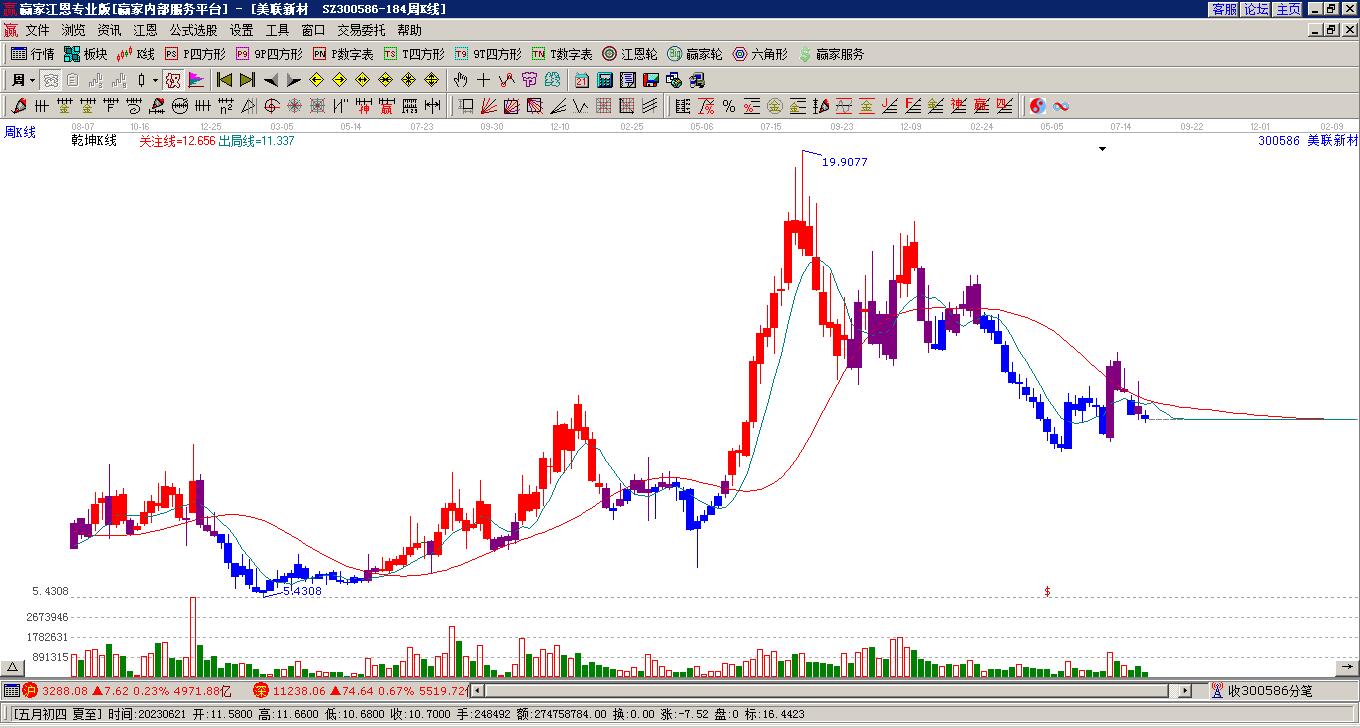Click the up-triangle button beside volume panel
1360x728 pixels.
13,667
